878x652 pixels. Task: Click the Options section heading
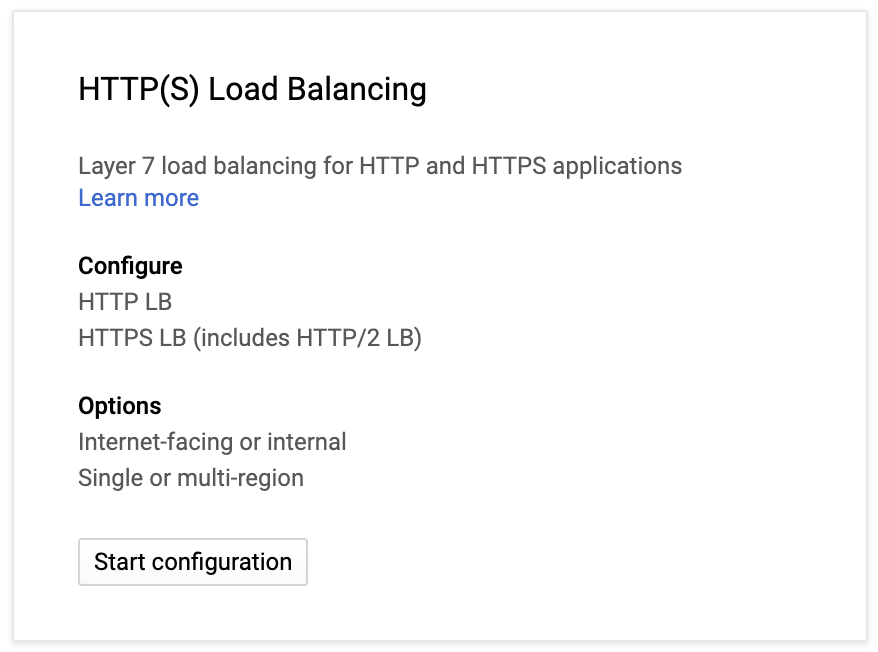[x=119, y=406]
